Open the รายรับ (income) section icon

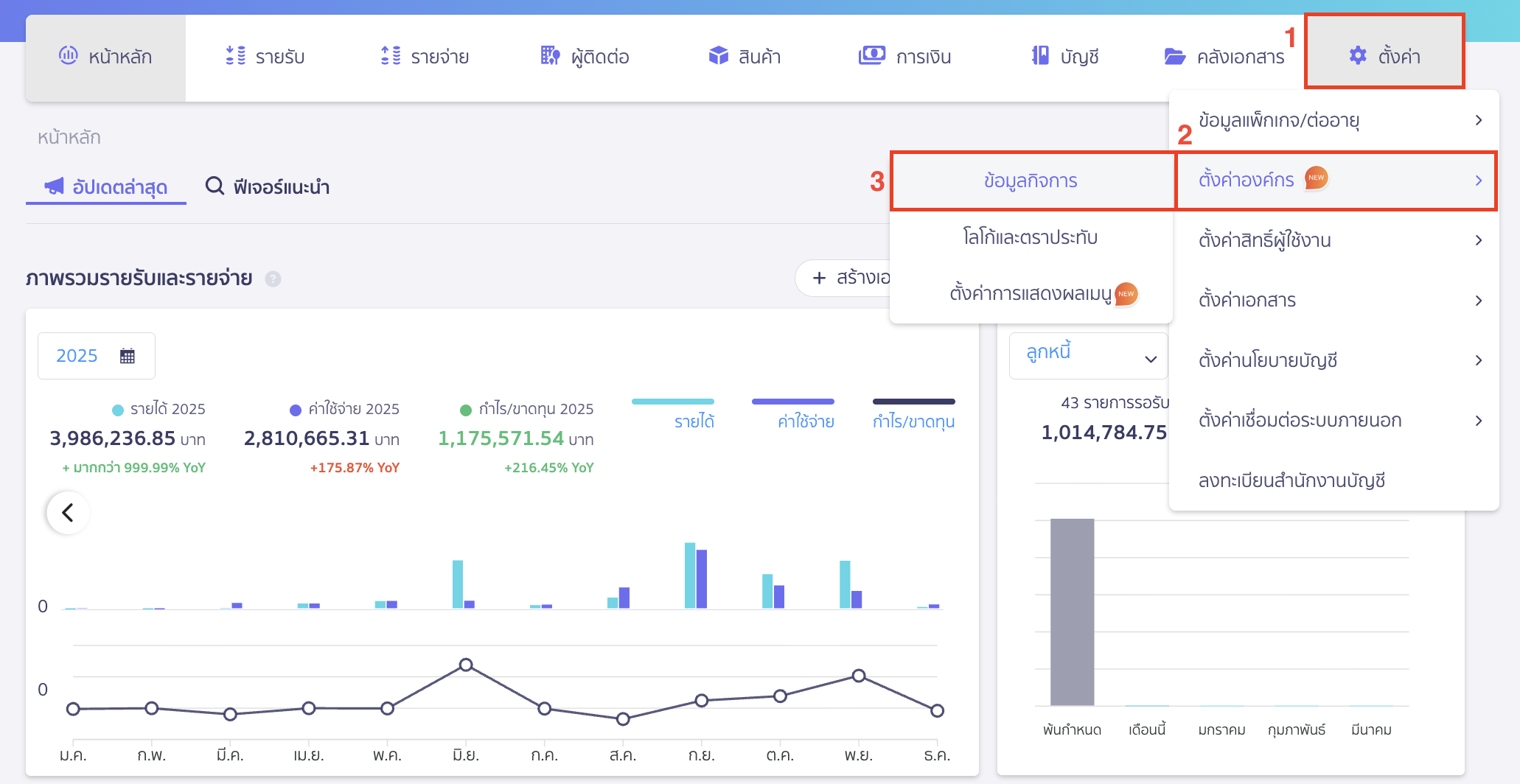click(x=234, y=55)
